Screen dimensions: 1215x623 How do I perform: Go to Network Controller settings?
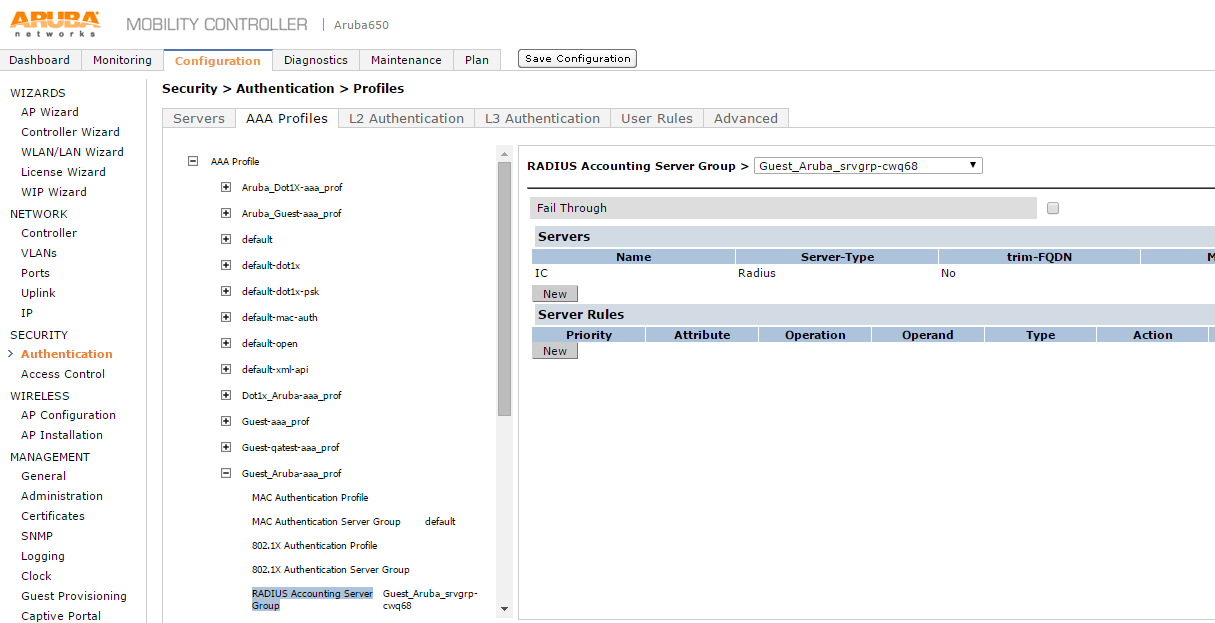click(x=49, y=233)
